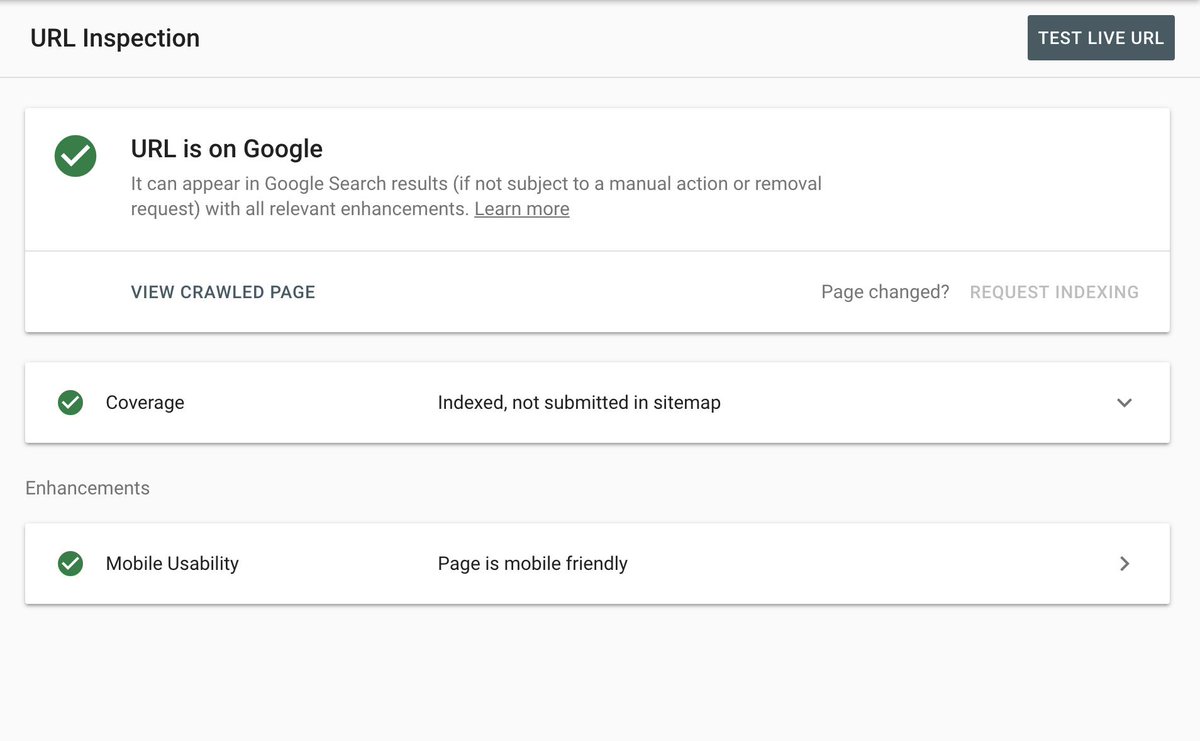Screen dimensions: 1200x741
Task: Click the Mobile Usability green check icon
Action: coord(70,564)
